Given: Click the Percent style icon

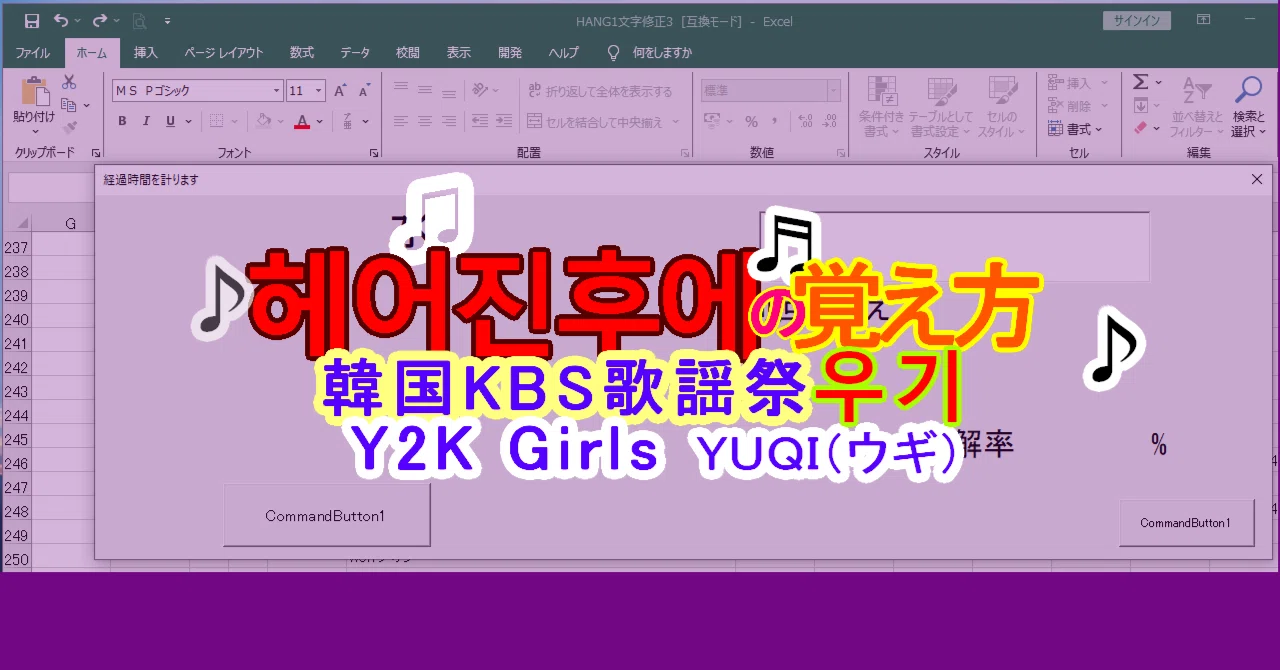Looking at the screenshot, I should 750,121.
